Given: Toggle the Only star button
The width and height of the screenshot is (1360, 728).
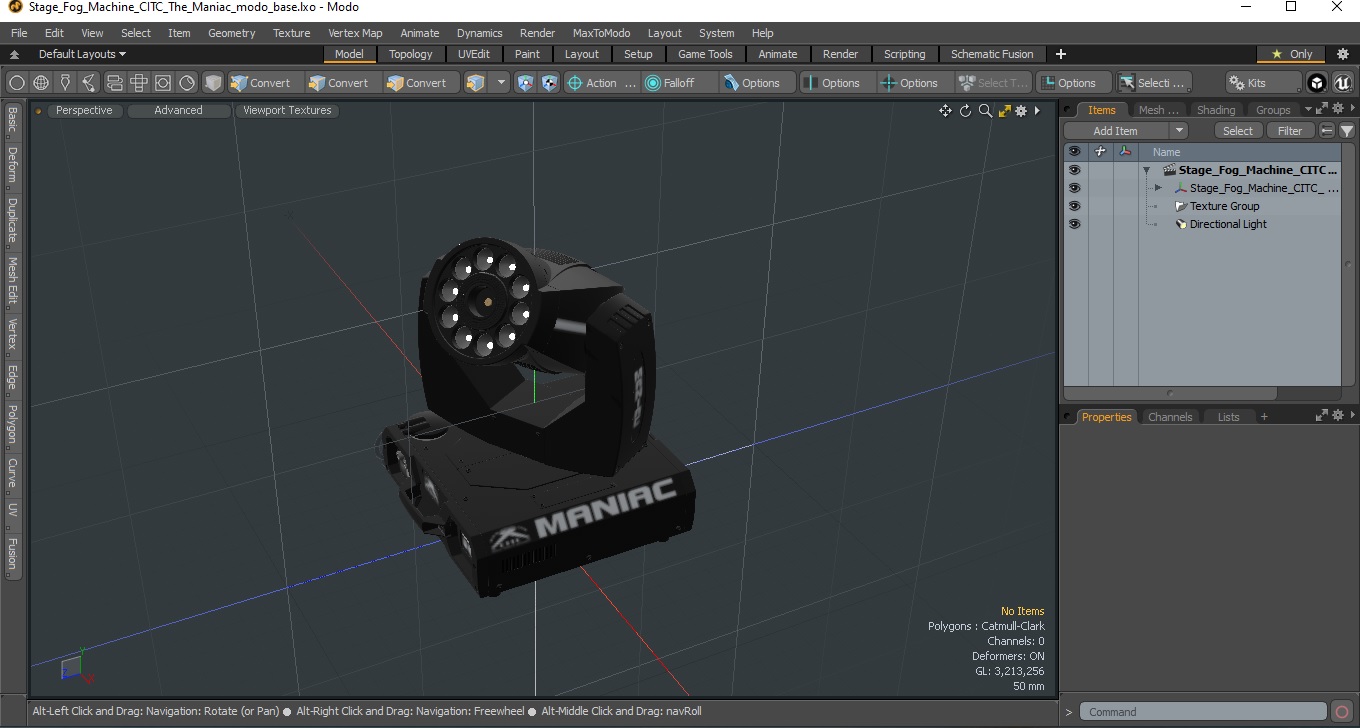Looking at the screenshot, I should 1291,54.
